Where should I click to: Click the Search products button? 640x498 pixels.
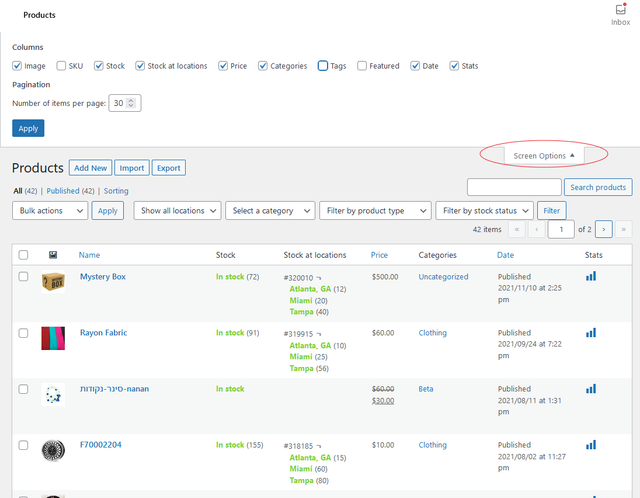pyautogui.click(x=598, y=187)
